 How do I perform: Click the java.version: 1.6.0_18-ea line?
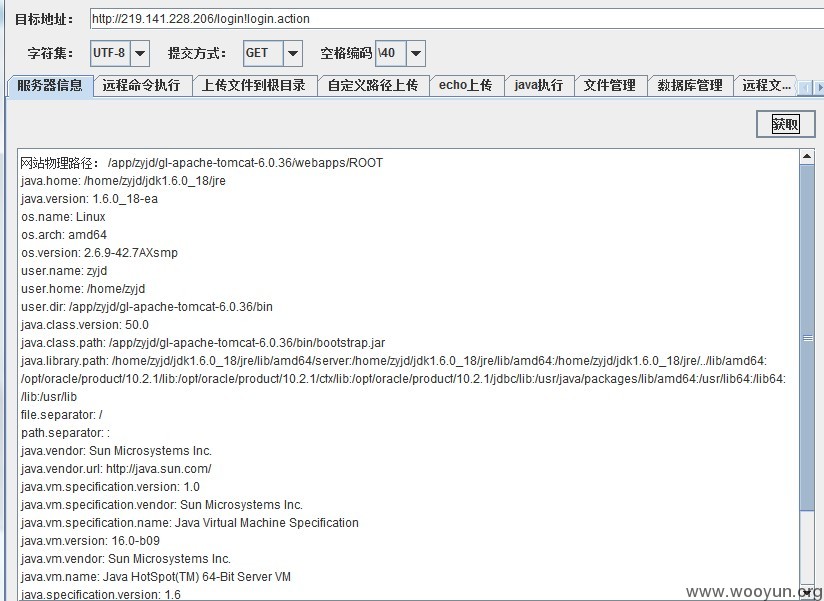(89, 199)
